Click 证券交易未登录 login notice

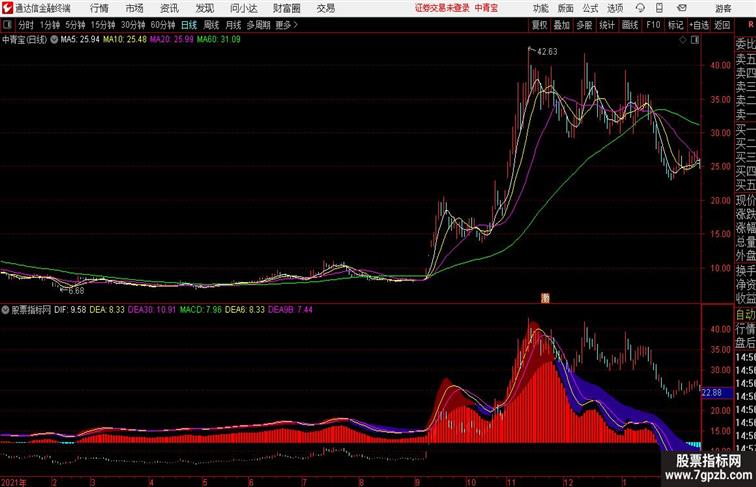pos(442,8)
